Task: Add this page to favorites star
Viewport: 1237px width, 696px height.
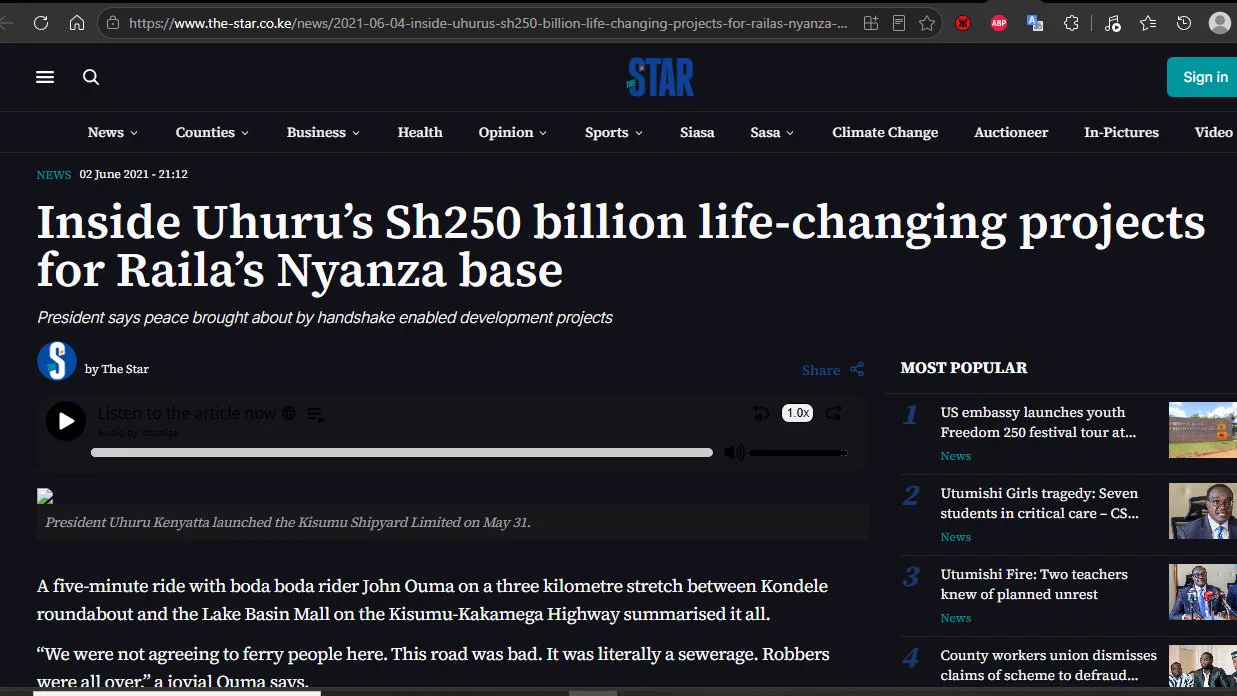Action: (927, 23)
